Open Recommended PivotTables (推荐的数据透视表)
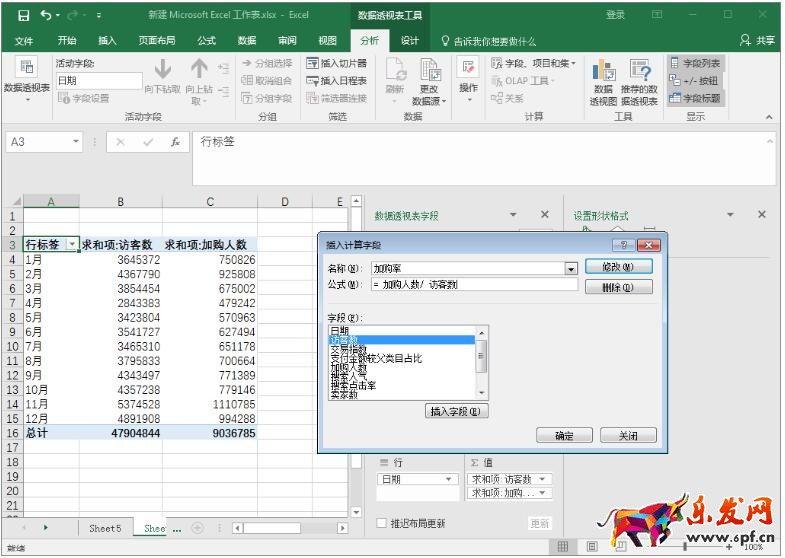Screen dimensions: 785x558 639,81
